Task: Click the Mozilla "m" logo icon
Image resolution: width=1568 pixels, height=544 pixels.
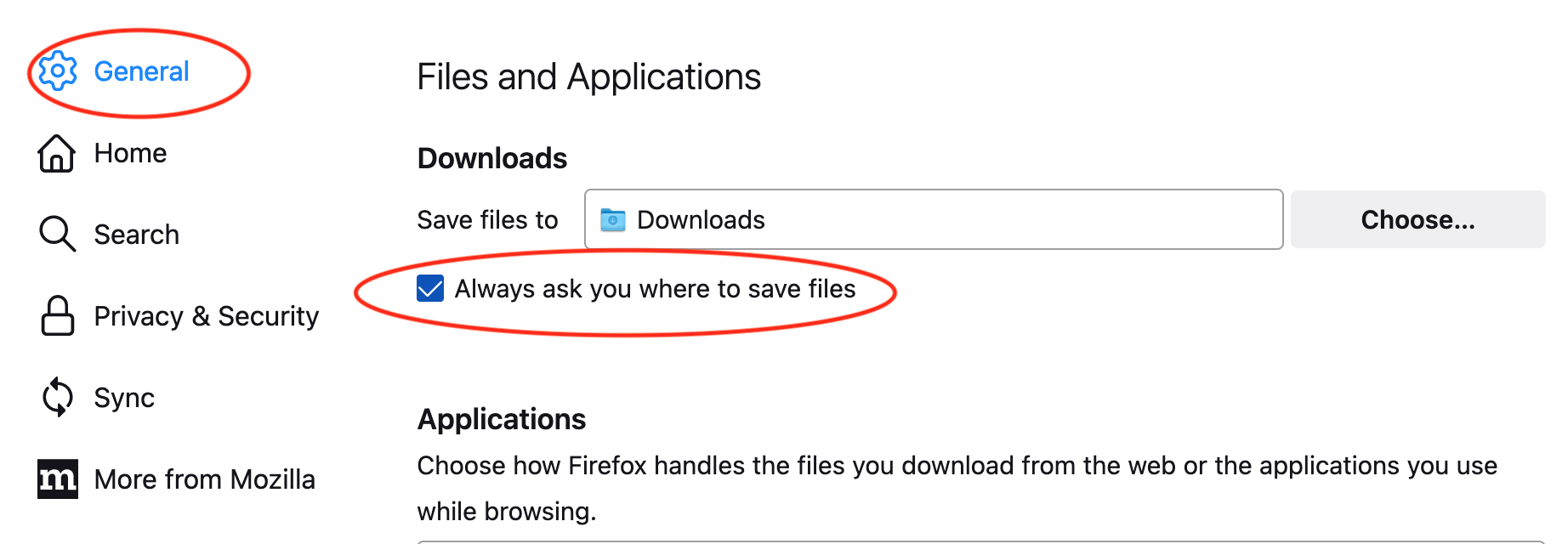Action: click(57, 479)
